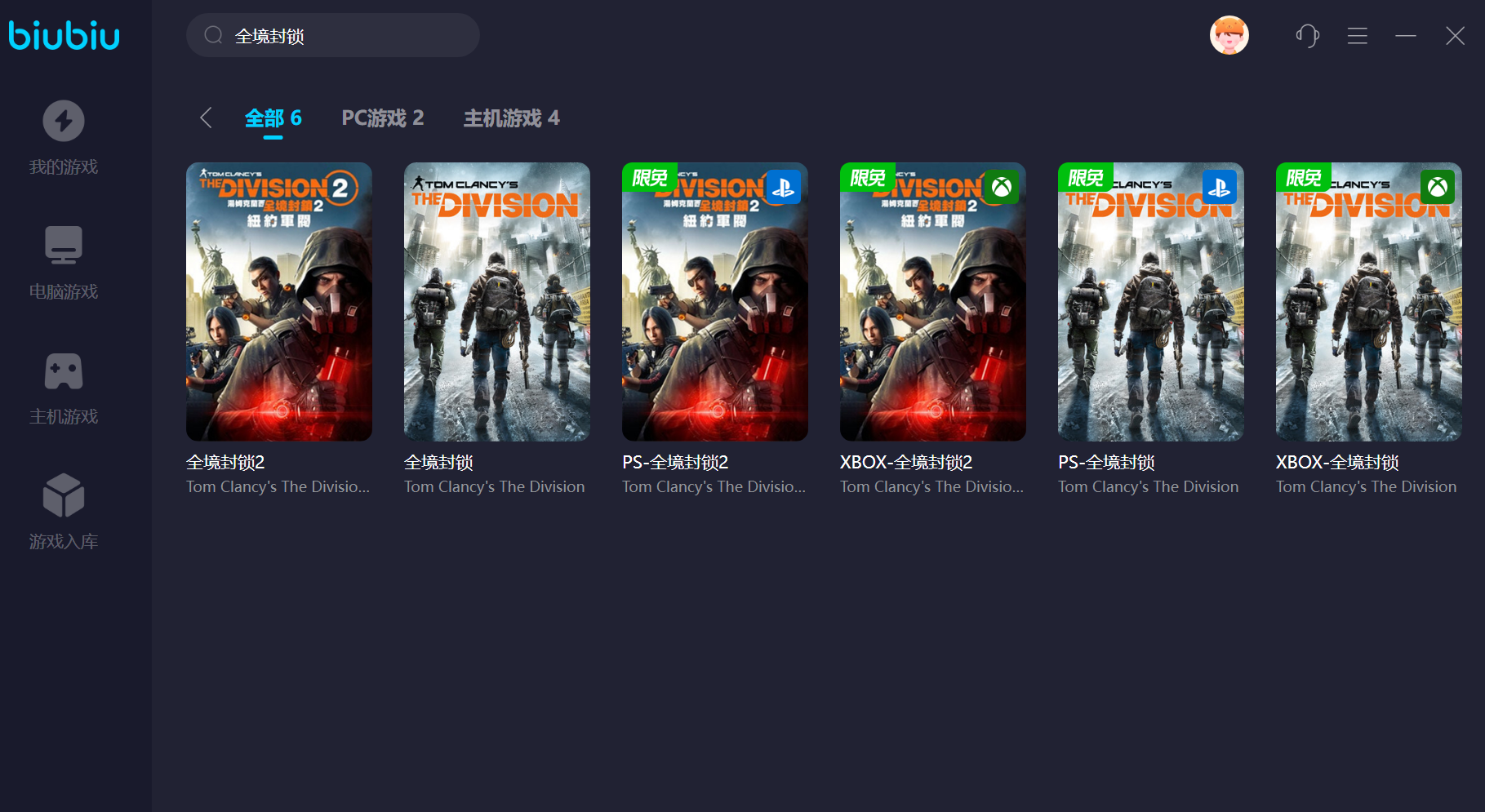Open console games gamepad icon
Image resolution: width=1485 pixels, height=812 pixels.
(64, 371)
